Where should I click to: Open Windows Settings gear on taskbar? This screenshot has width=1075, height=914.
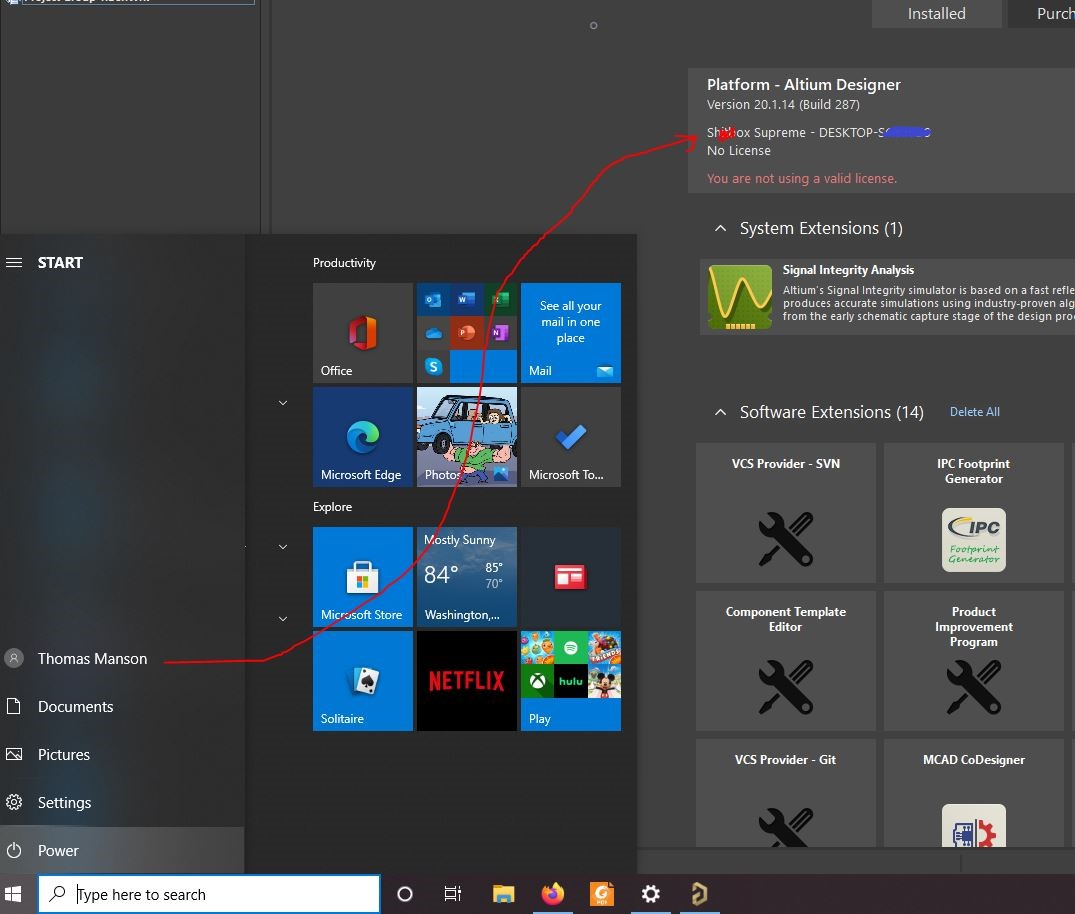[651, 894]
